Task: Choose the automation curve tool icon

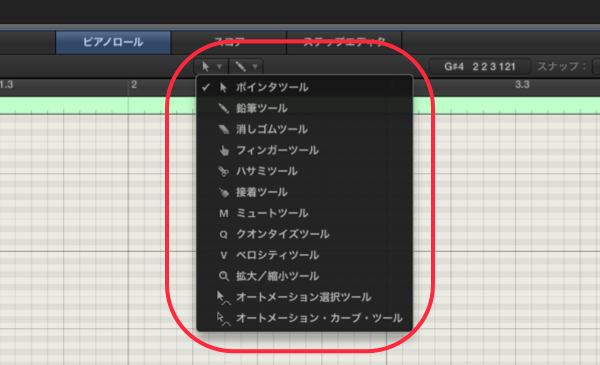Action: point(223,319)
